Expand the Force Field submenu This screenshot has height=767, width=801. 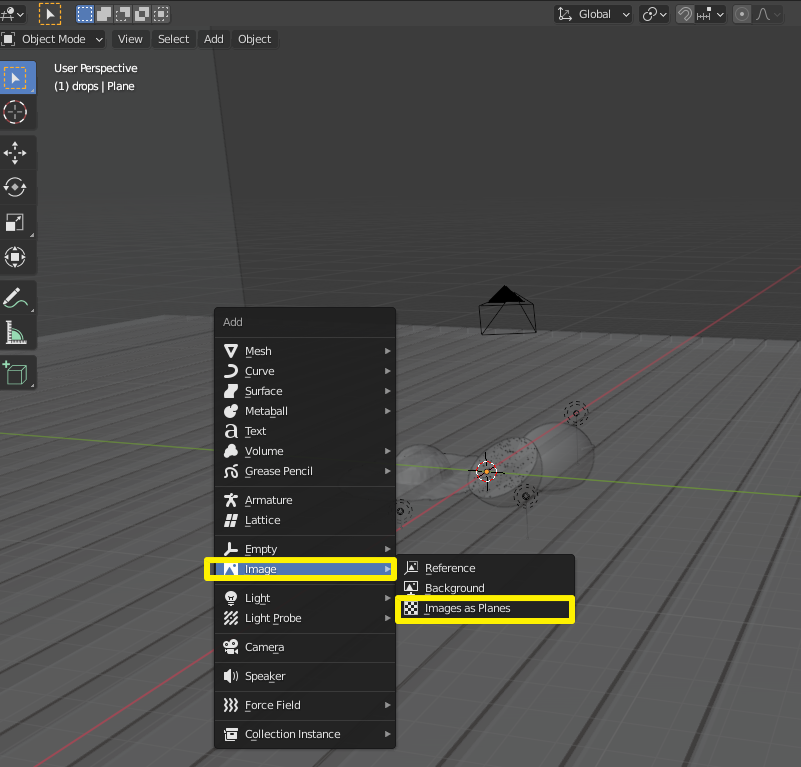pyautogui.click(x=305, y=705)
